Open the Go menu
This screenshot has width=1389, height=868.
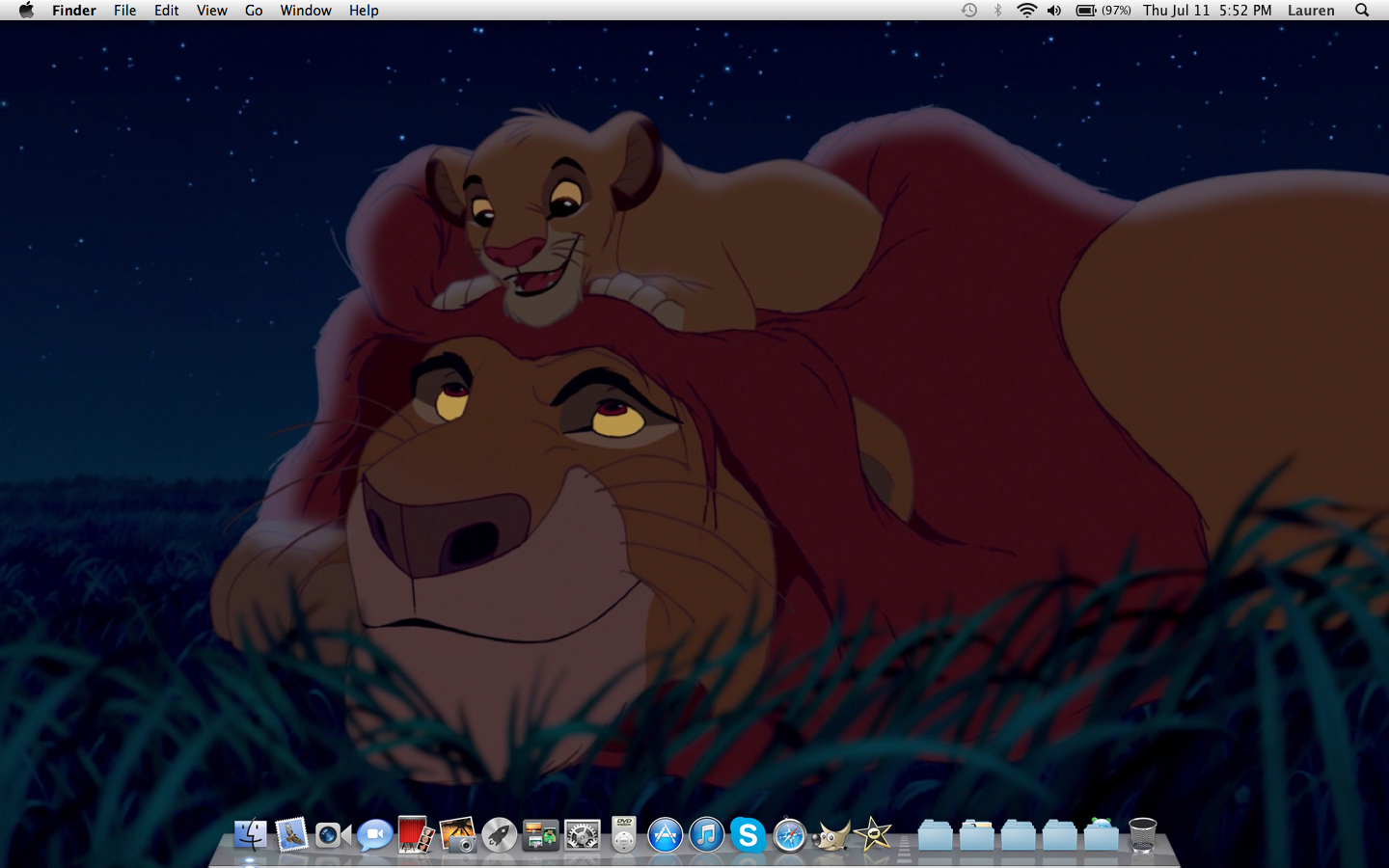pos(254,11)
